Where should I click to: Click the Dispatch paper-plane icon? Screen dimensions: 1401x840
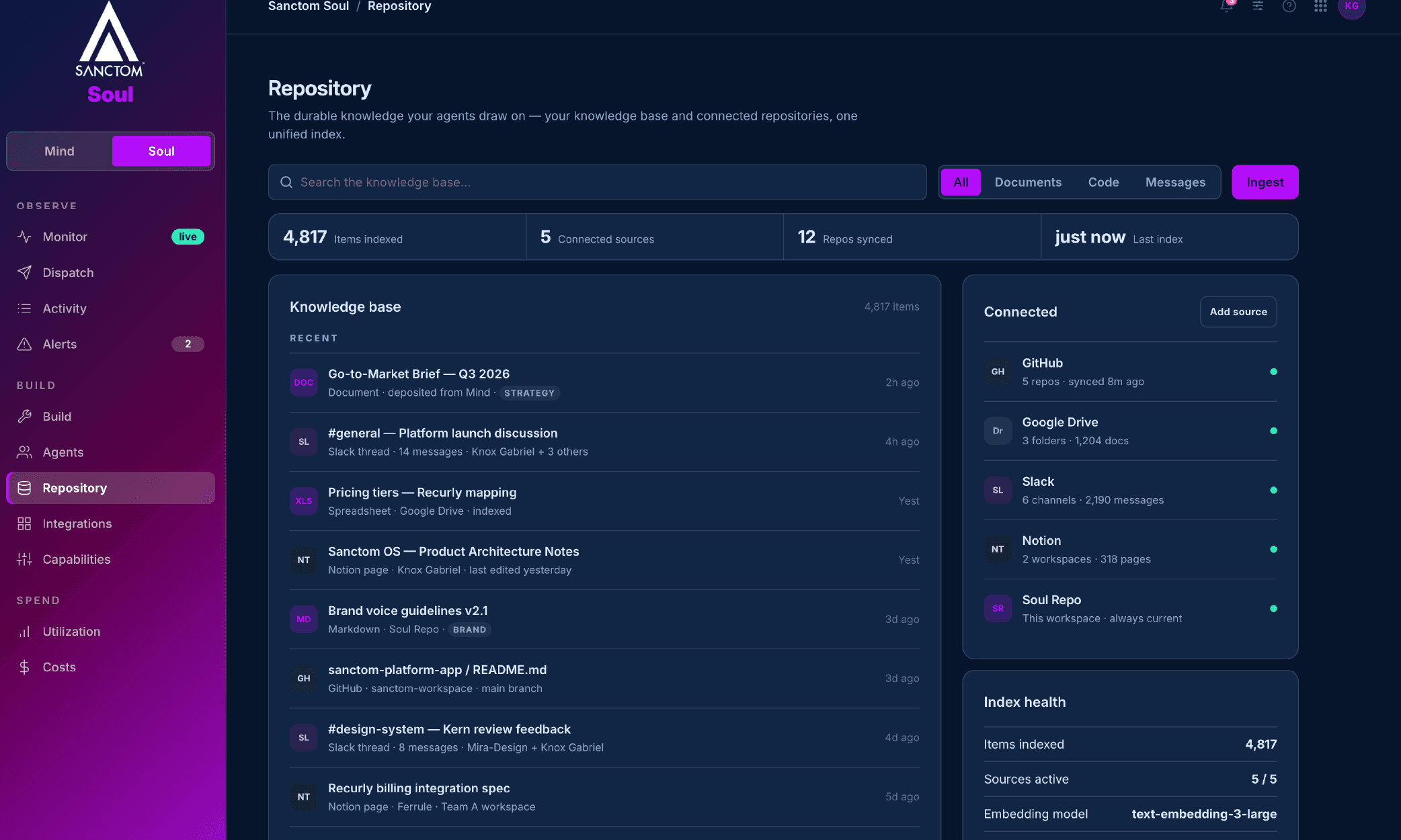coord(24,272)
